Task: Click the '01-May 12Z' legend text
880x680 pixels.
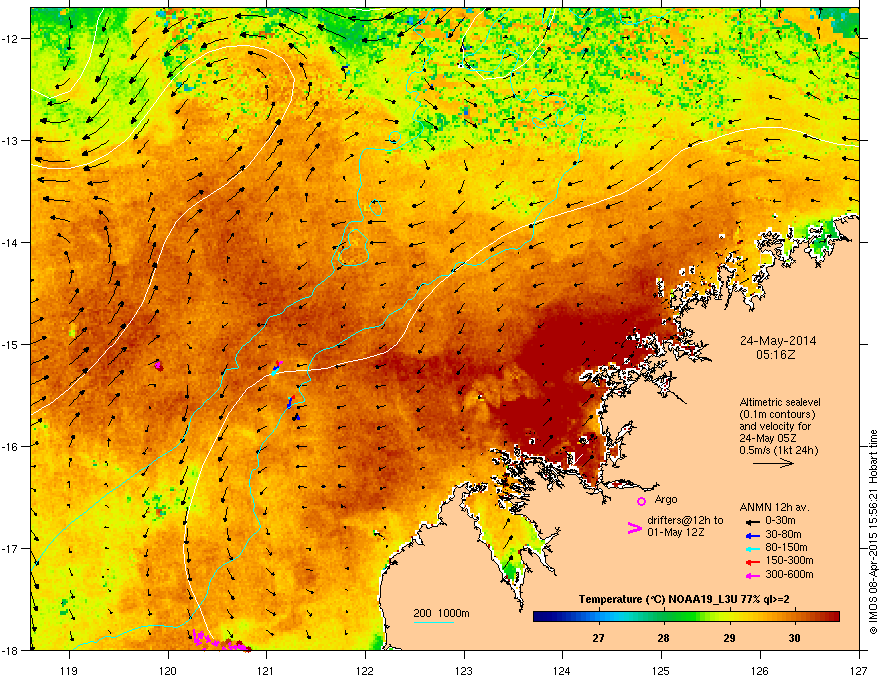Action: click(675, 532)
